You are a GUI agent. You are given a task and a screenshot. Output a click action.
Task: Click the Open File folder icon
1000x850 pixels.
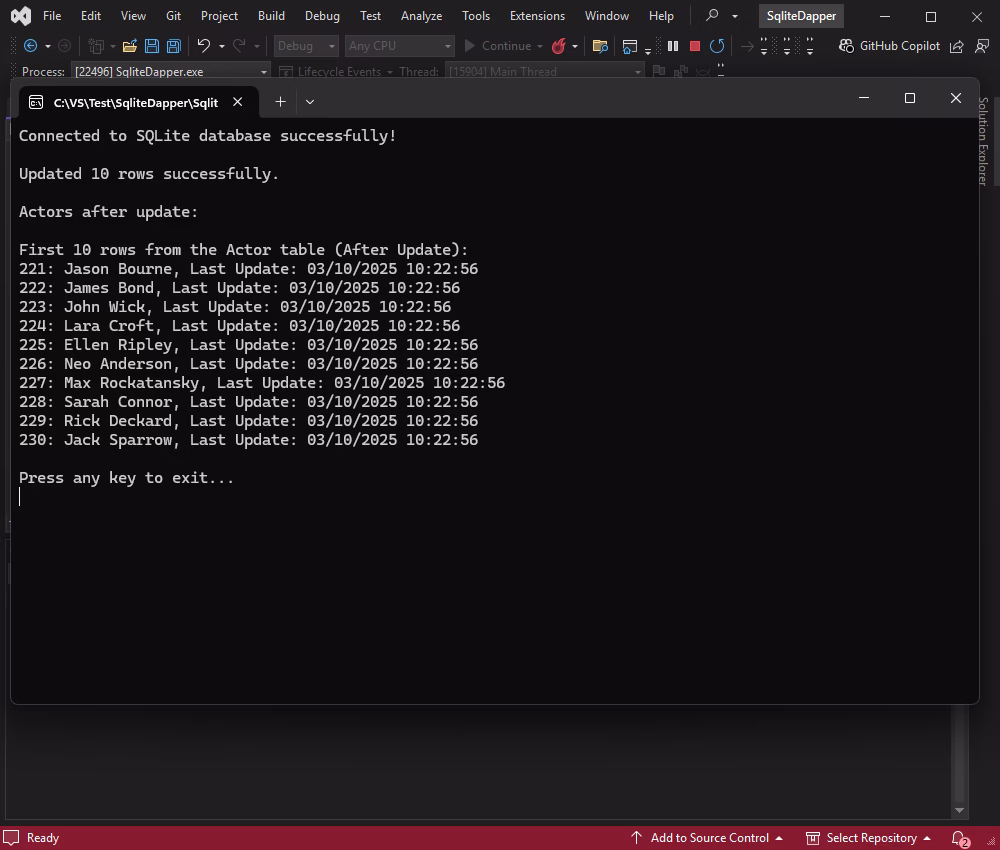click(129, 46)
